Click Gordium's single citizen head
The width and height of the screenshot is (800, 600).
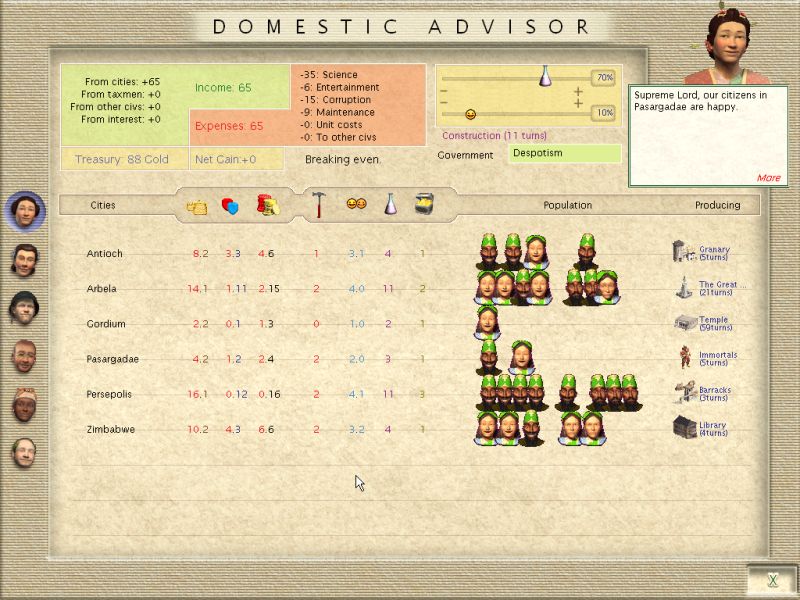coord(487,322)
